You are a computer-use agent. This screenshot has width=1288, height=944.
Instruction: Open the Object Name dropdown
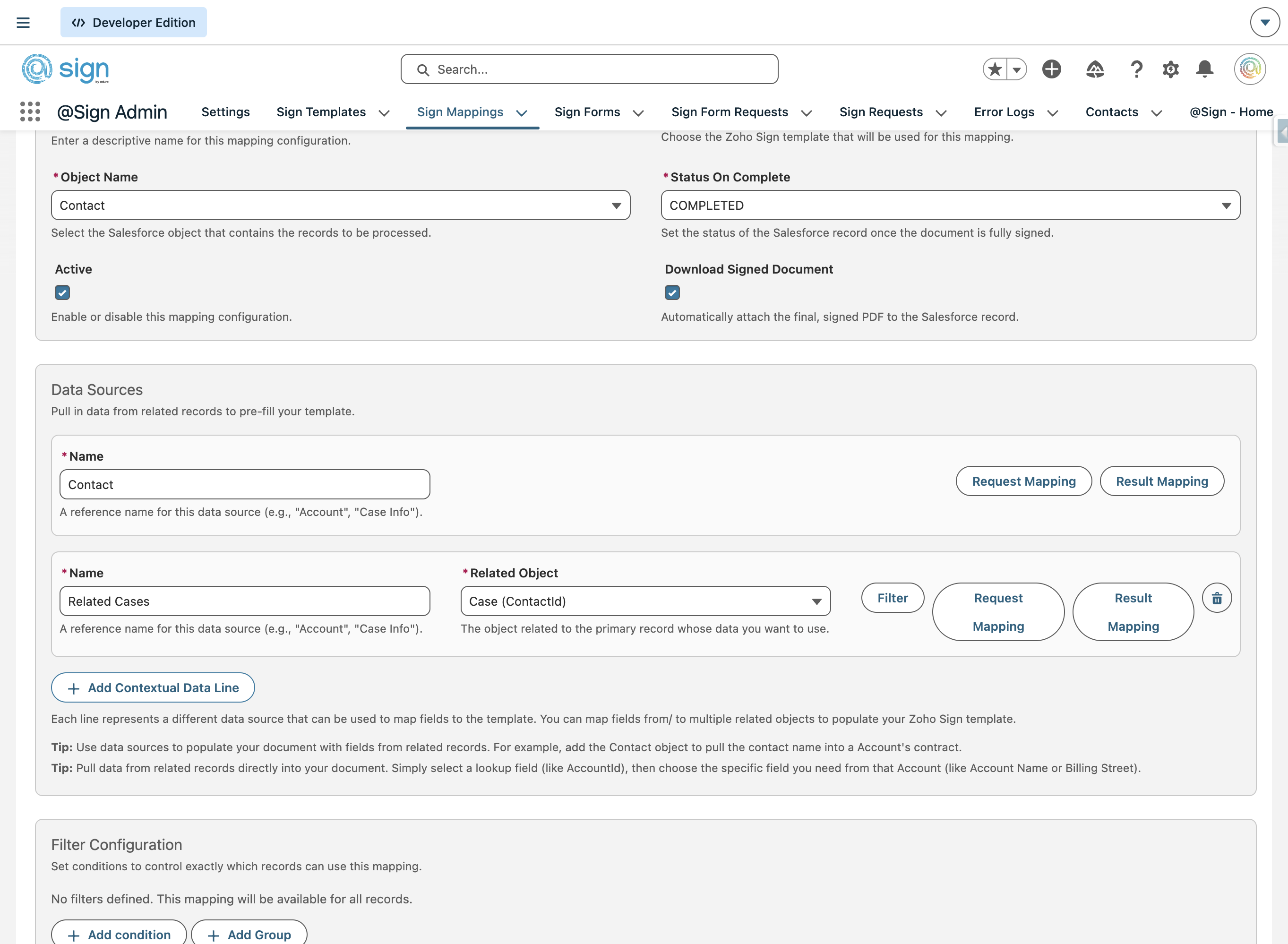pos(341,205)
